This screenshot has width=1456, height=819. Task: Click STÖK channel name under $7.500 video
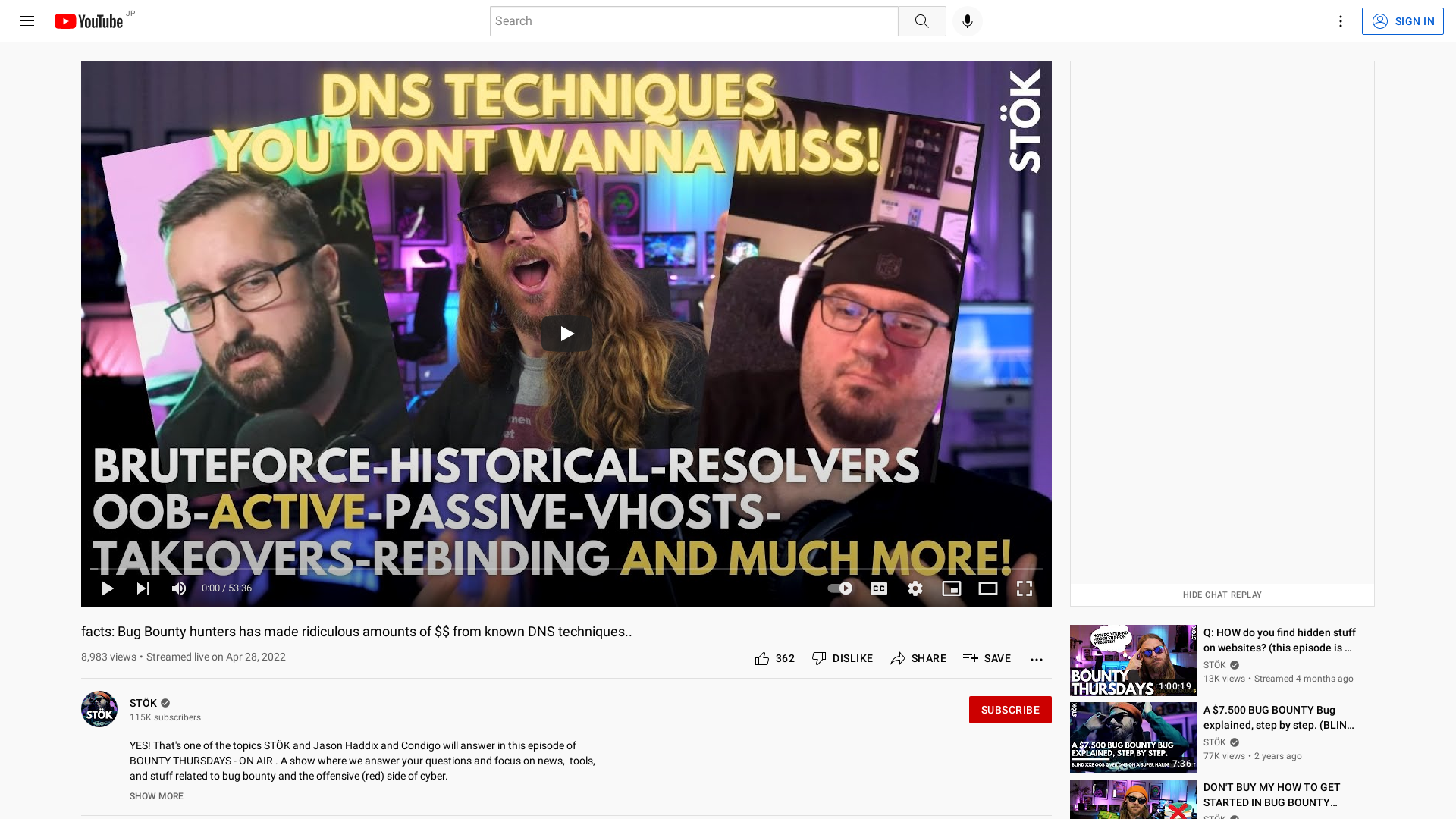pyautogui.click(x=1214, y=742)
